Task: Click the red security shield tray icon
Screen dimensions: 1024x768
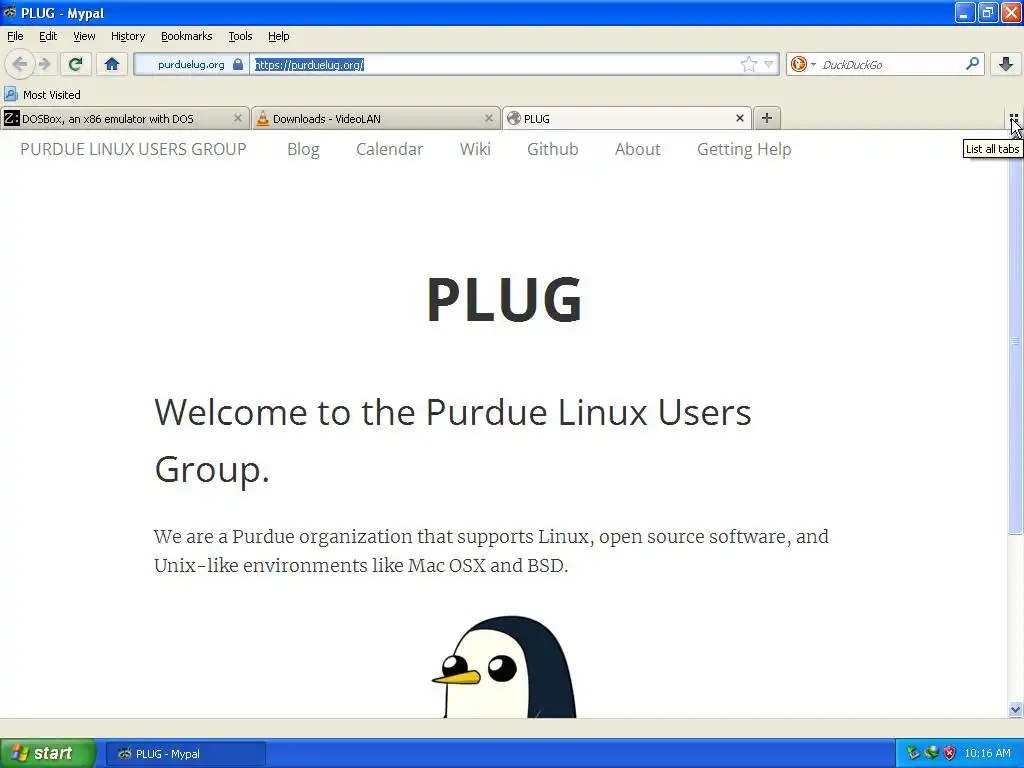Action: click(x=950, y=753)
